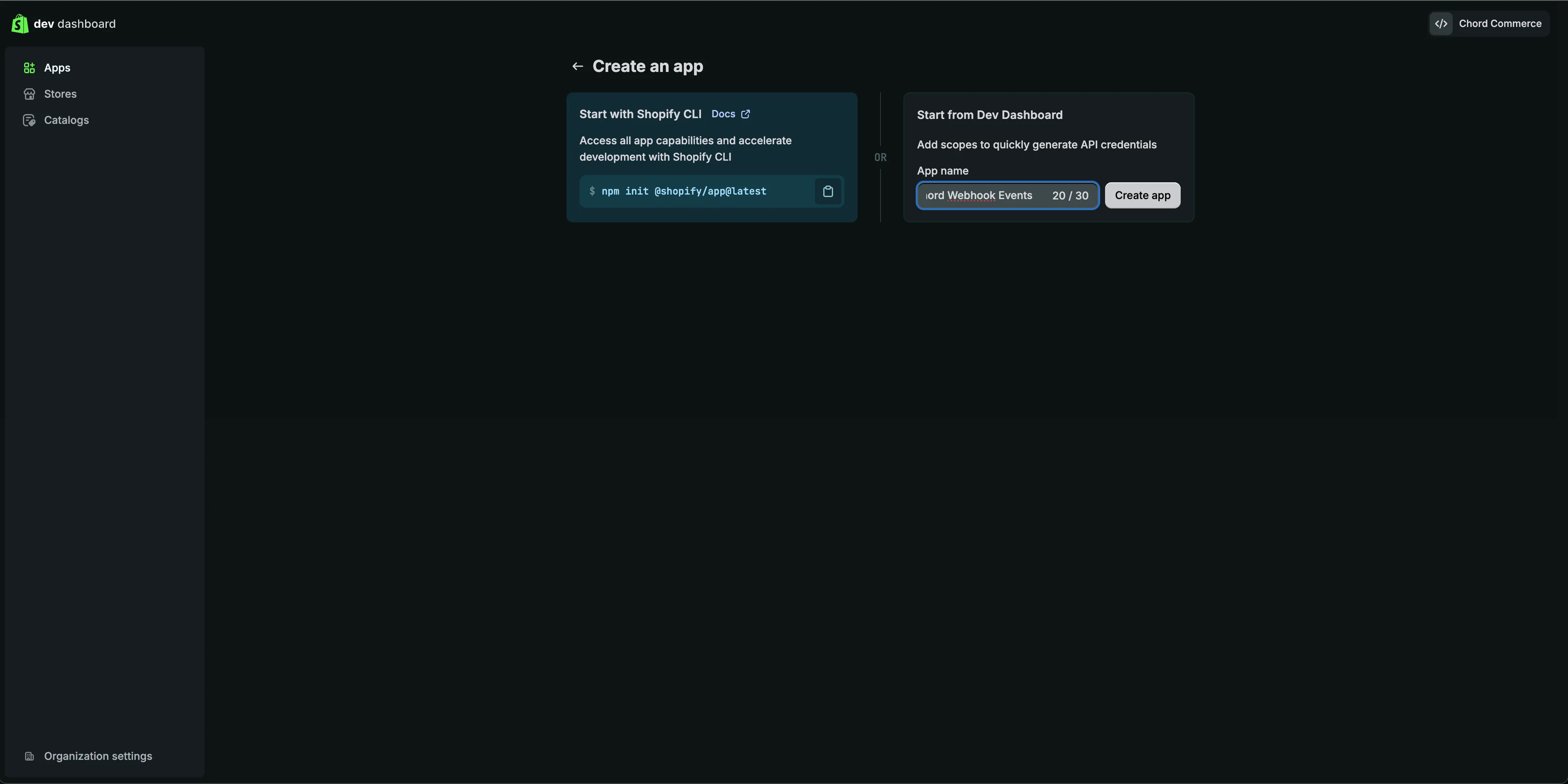Image resolution: width=1568 pixels, height=784 pixels.
Task: Click the Apps grid icon in sidebar
Action: [29, 68]
